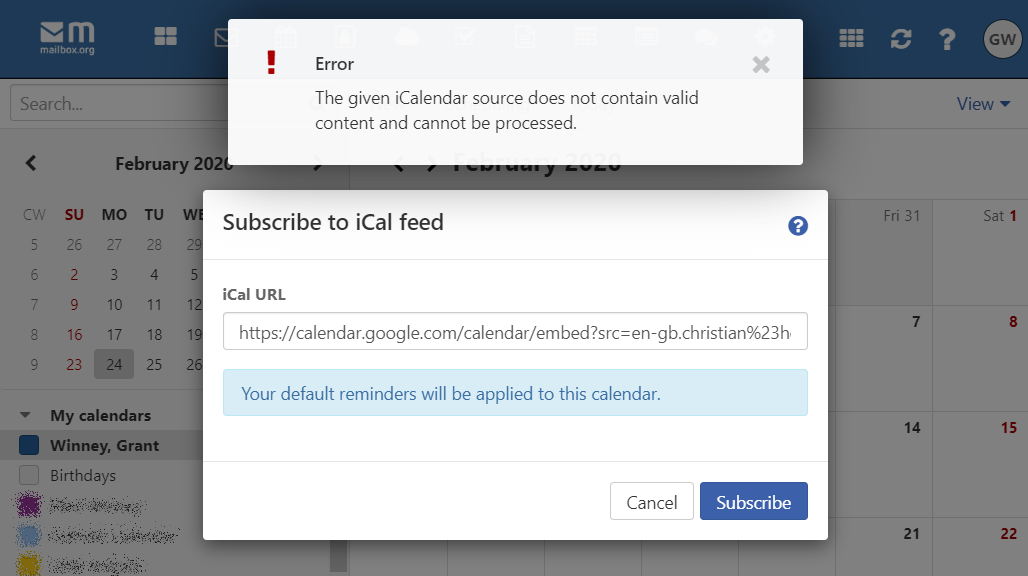Image resolution: width=1028 pixels, height=576 pixels.
Task: Open the help question mark icon
Action: tap(947, 39)
